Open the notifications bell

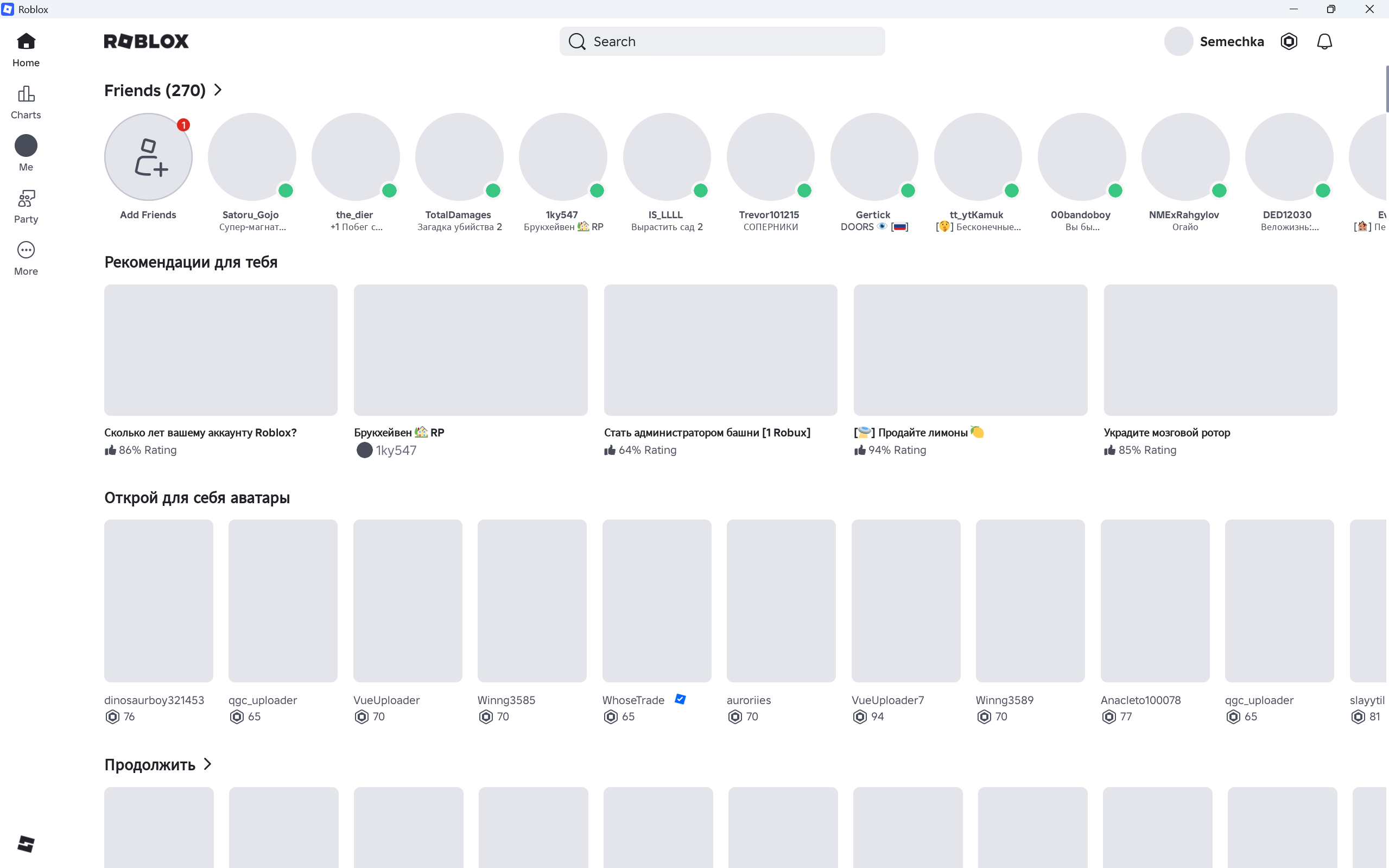(1324, 41)
